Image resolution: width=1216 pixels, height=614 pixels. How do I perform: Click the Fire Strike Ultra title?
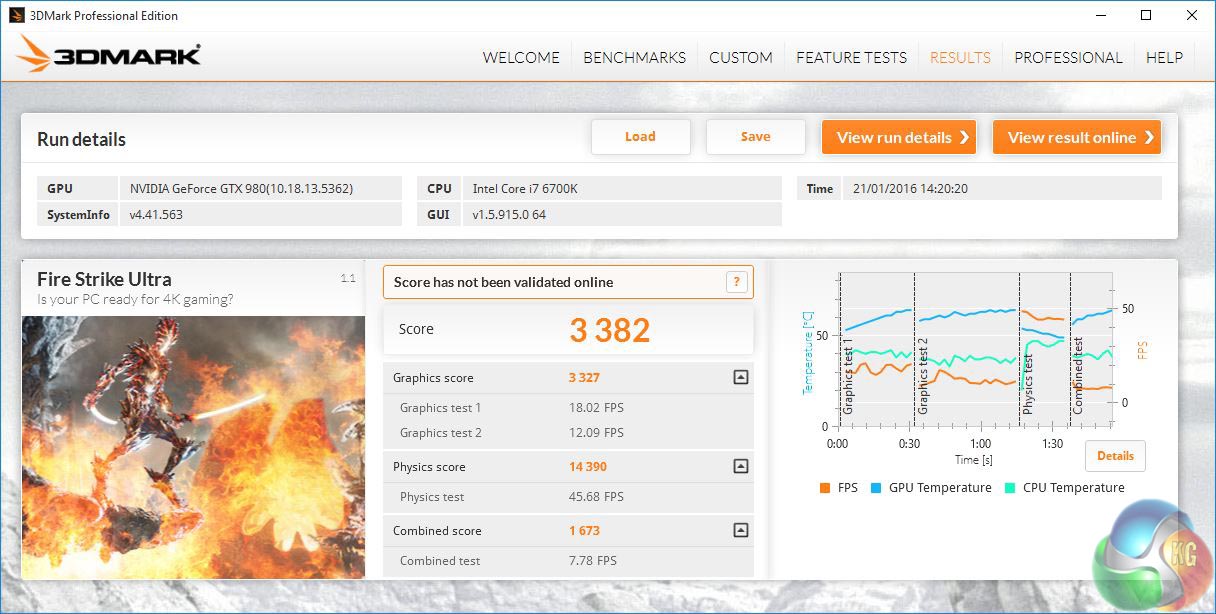coord(104,279)
